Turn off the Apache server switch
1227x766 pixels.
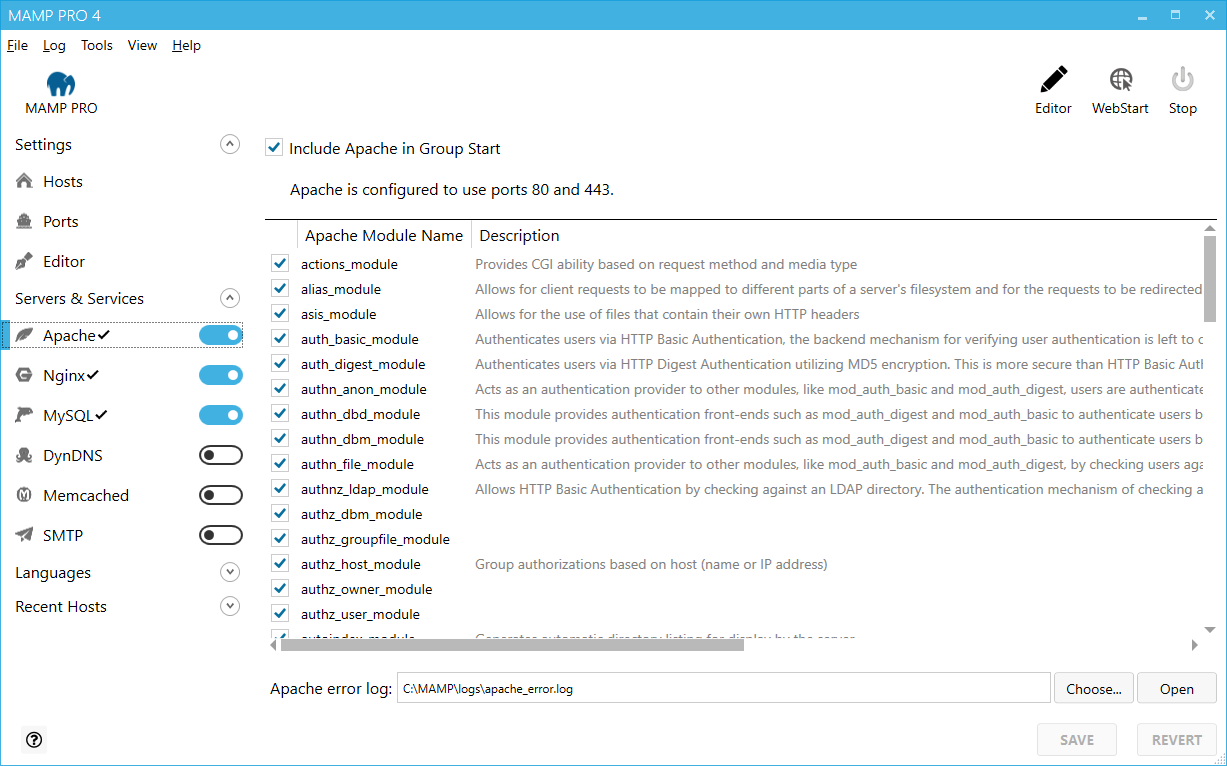[x=221, y=335]
